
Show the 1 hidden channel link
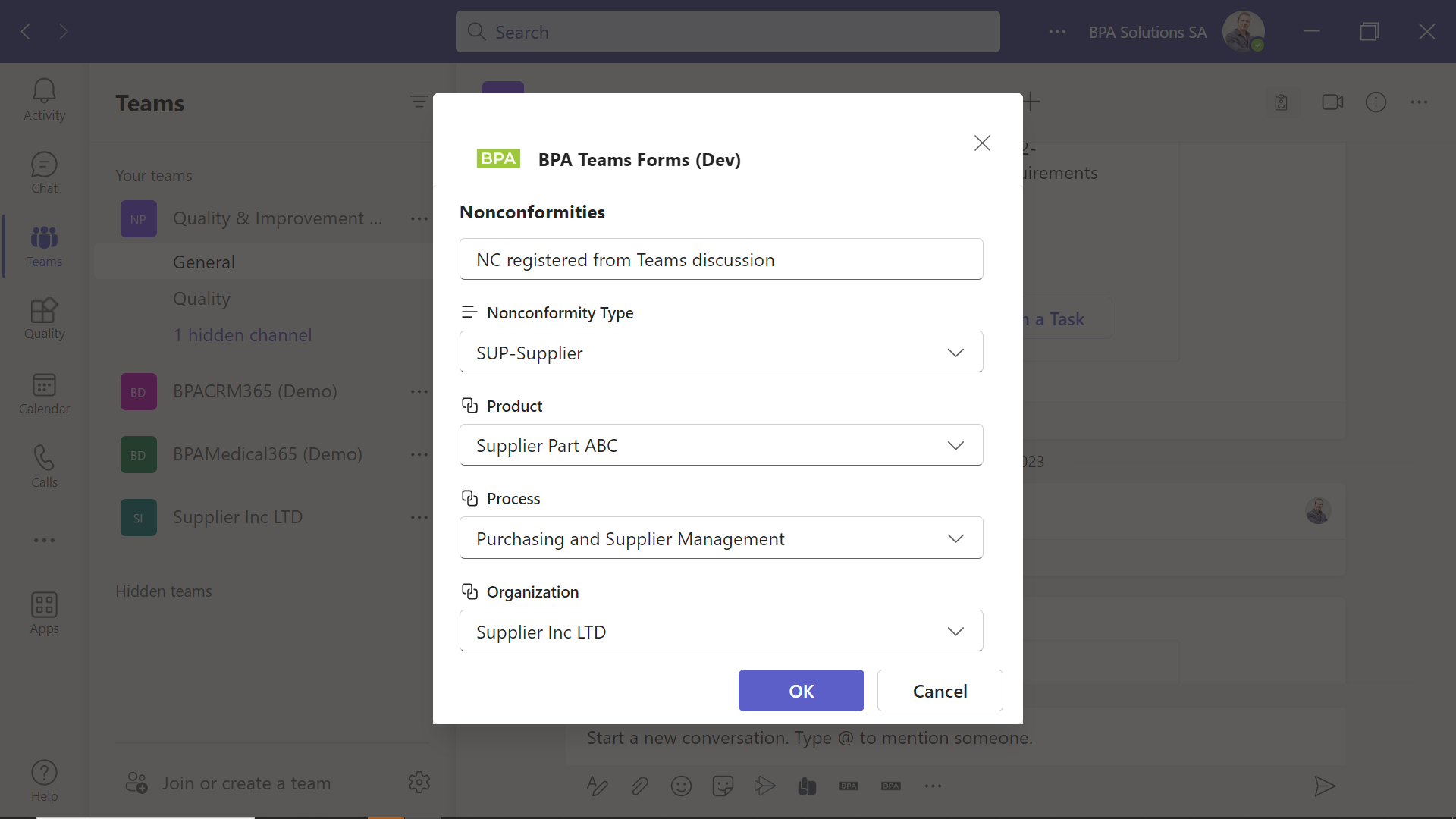click(242, 335)
